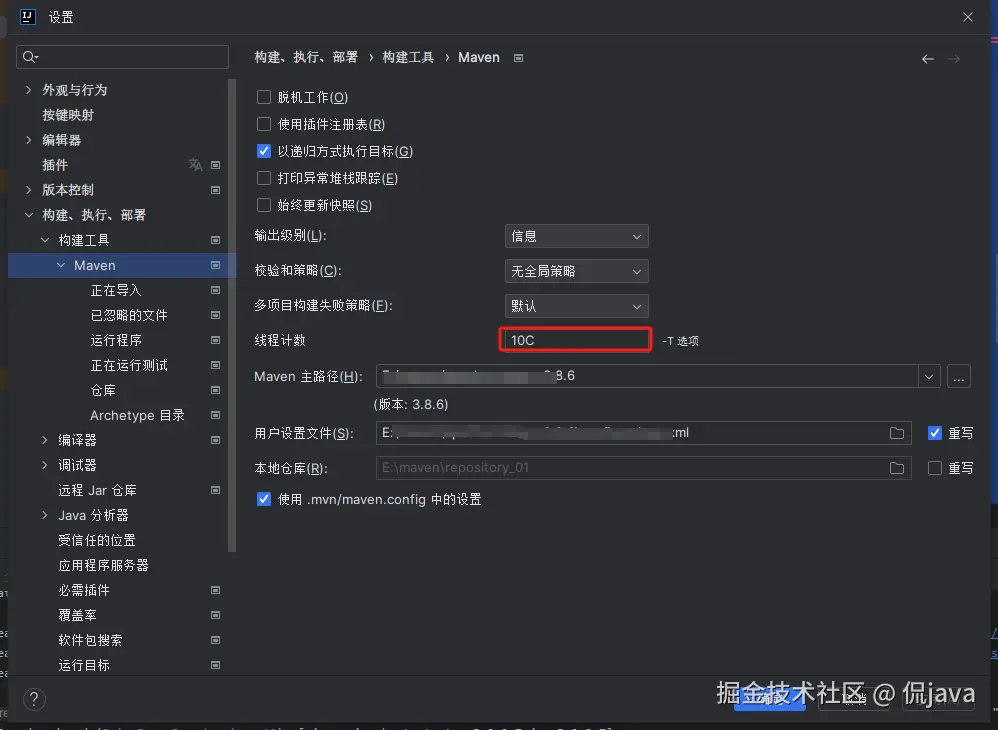This screenshot has width=998, height=730.
Task: Expand the 版本控制 tree node
Action: point(29,190)
